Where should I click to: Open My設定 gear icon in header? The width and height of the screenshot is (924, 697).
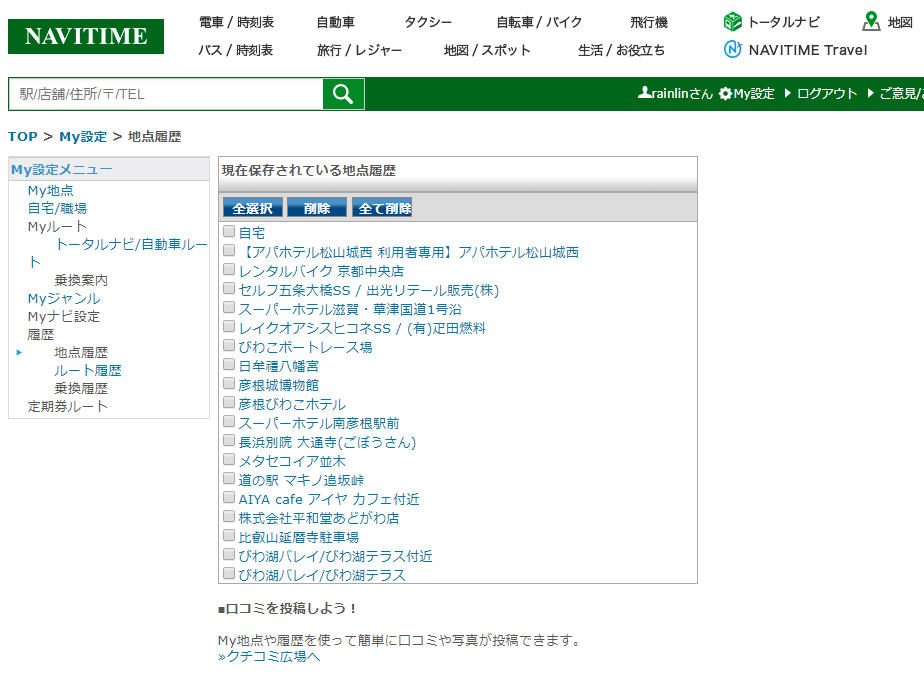coord(725,94)
